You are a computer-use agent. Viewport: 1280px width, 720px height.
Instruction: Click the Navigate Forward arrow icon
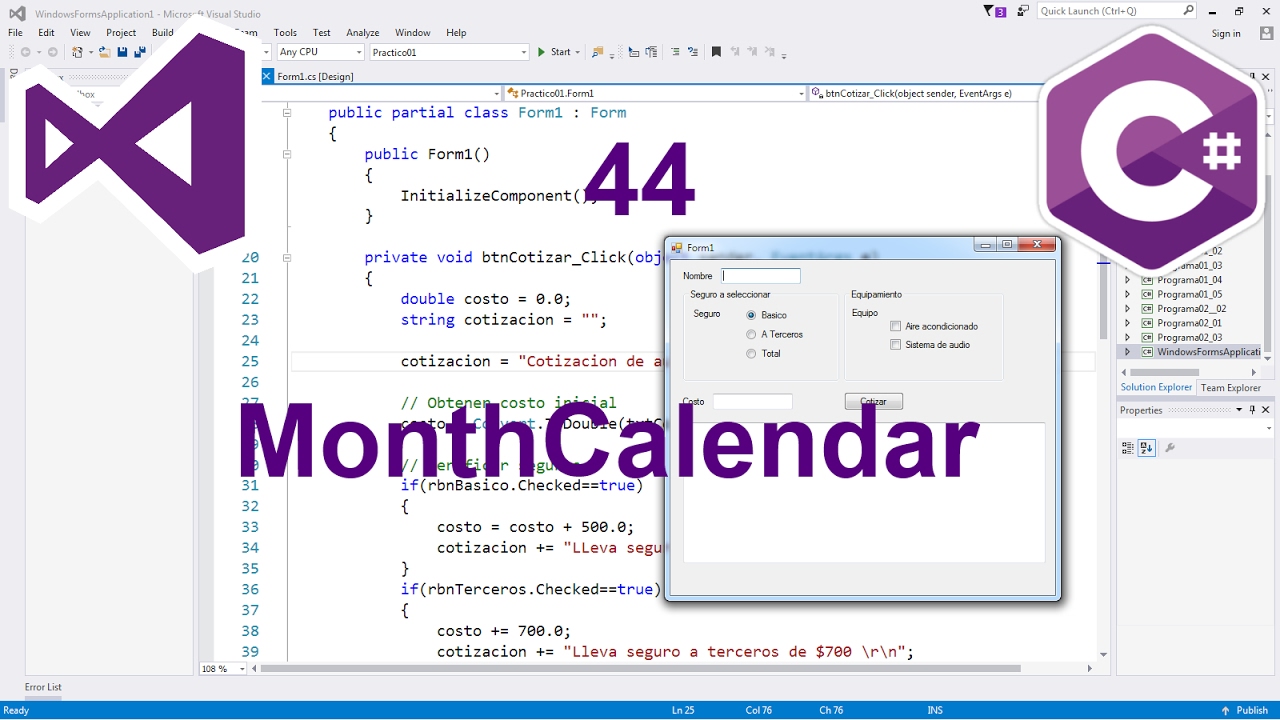[x=51, y=52]
